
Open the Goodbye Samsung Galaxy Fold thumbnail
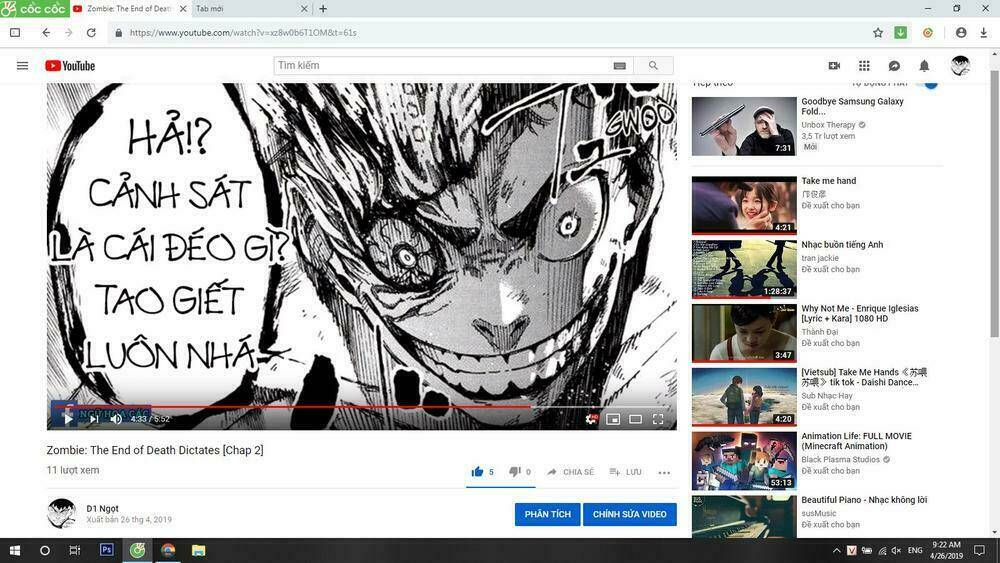point(744,126)
